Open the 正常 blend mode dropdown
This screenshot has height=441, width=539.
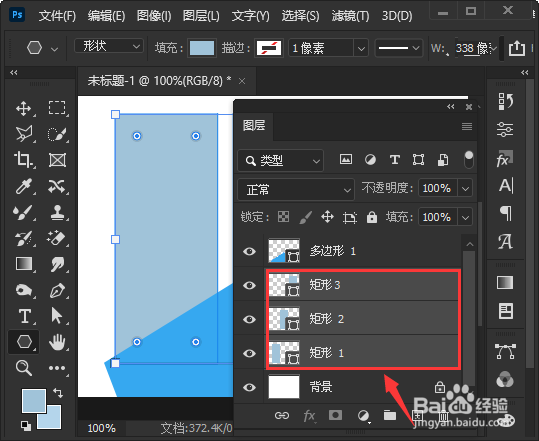[x=296, y=189]
